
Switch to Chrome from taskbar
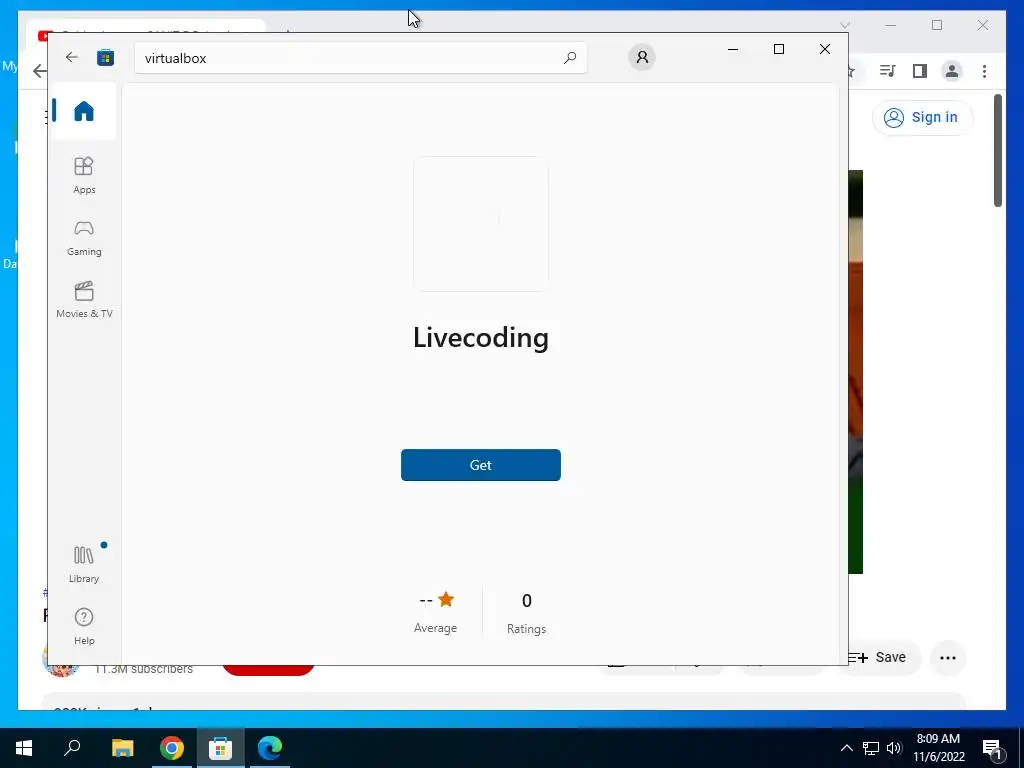(x=172, y=748)
